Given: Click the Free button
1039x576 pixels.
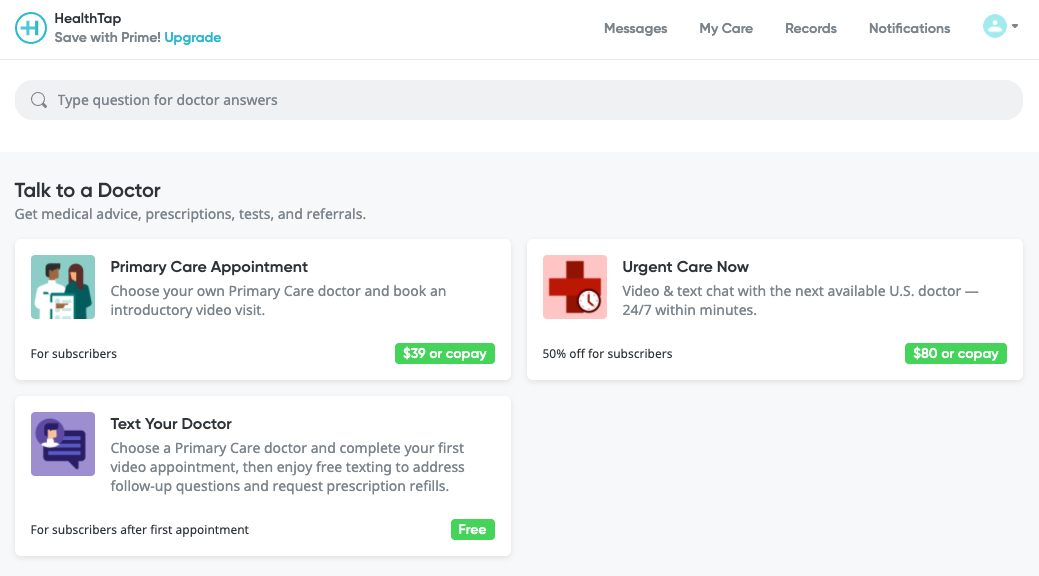Looking at the screenshot, I should click(472, 530).
